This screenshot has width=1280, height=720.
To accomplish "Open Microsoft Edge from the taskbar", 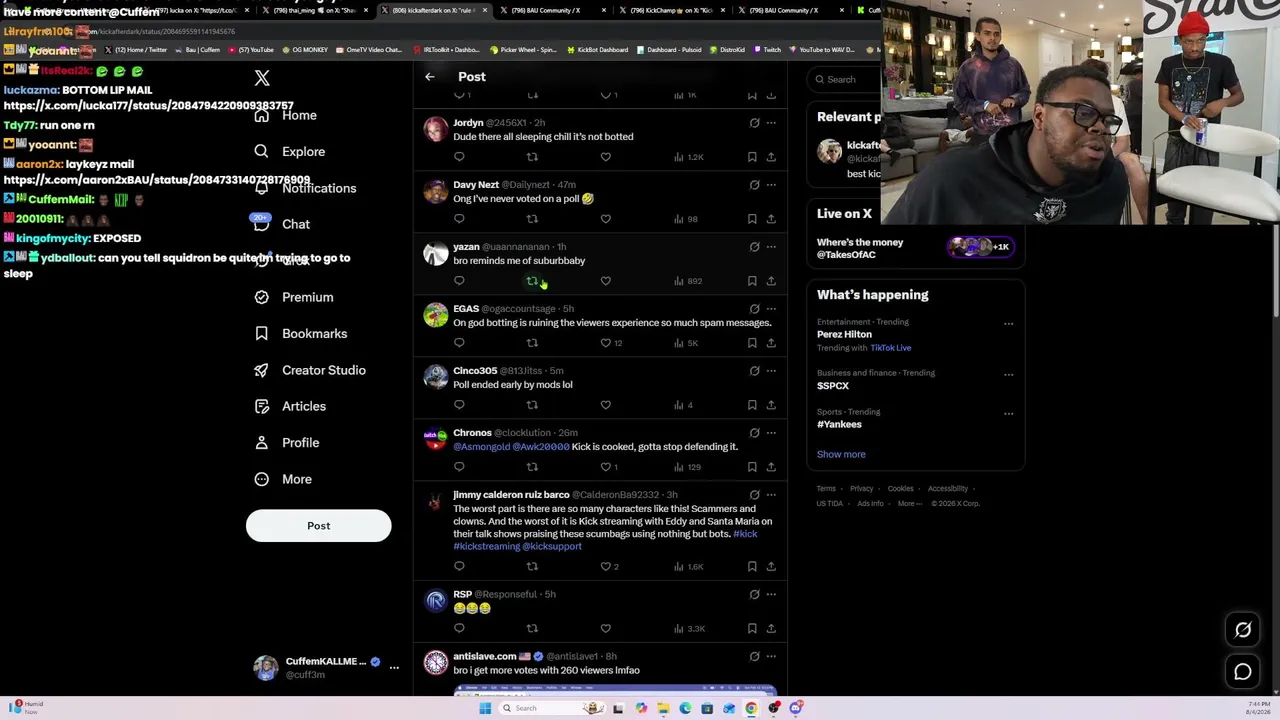I will (x=685, y=709).
